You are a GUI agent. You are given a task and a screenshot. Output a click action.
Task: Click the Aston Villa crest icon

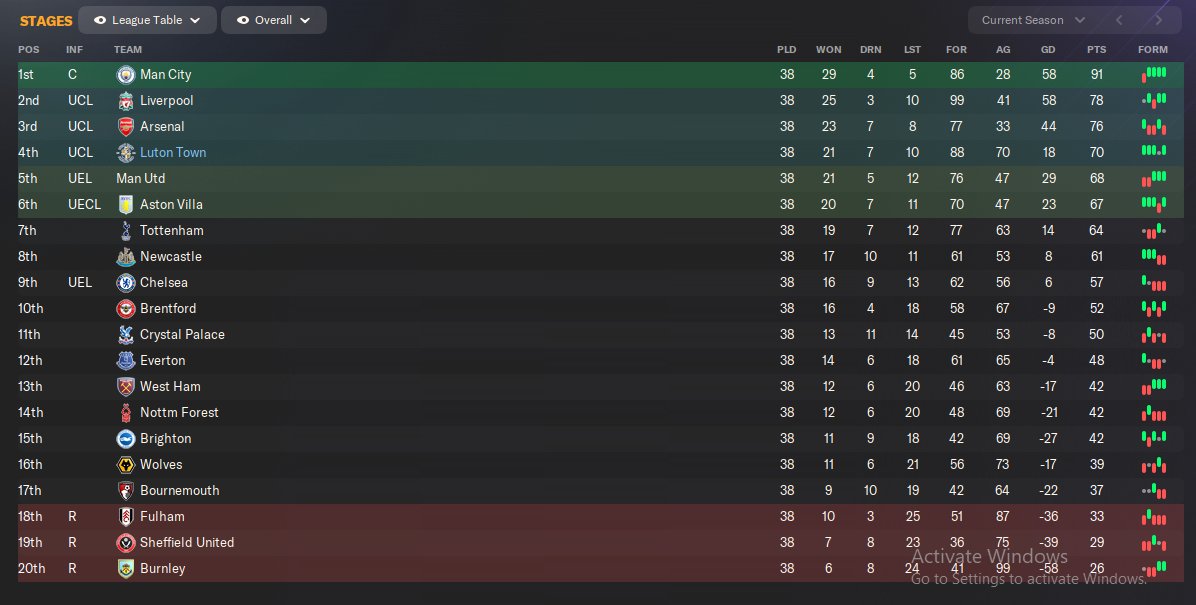point(126,205)
